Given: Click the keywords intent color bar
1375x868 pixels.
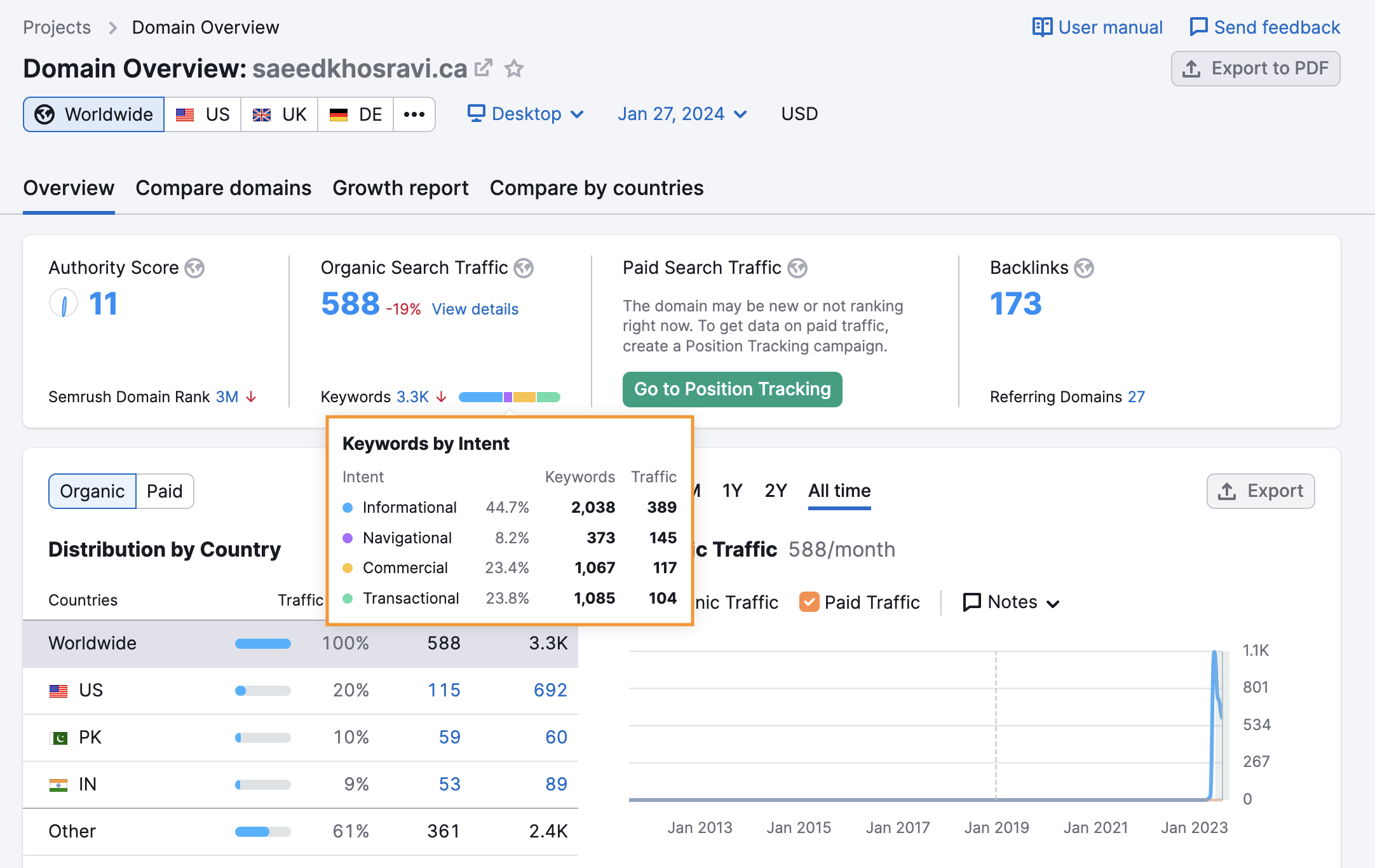Looking at the screenshot, I should pos(510,397).
